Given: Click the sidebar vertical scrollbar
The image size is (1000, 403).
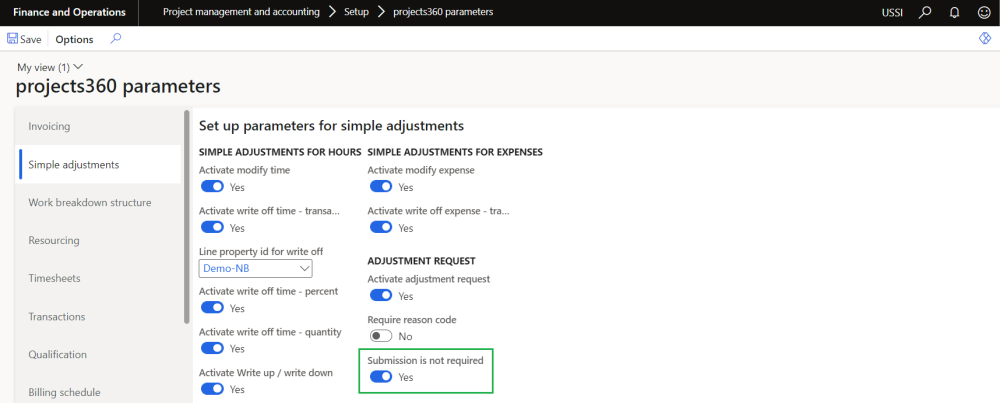Looking at the screenshot, I should 187,215.
